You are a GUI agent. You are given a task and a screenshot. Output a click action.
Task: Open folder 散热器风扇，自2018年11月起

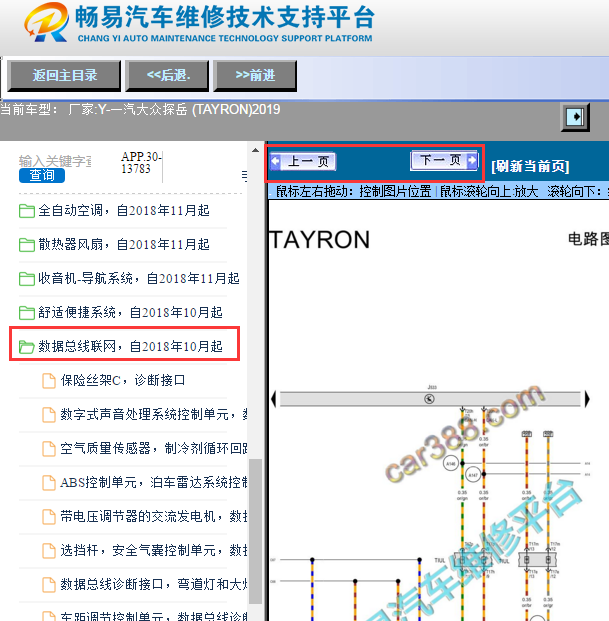pos(123,245)
